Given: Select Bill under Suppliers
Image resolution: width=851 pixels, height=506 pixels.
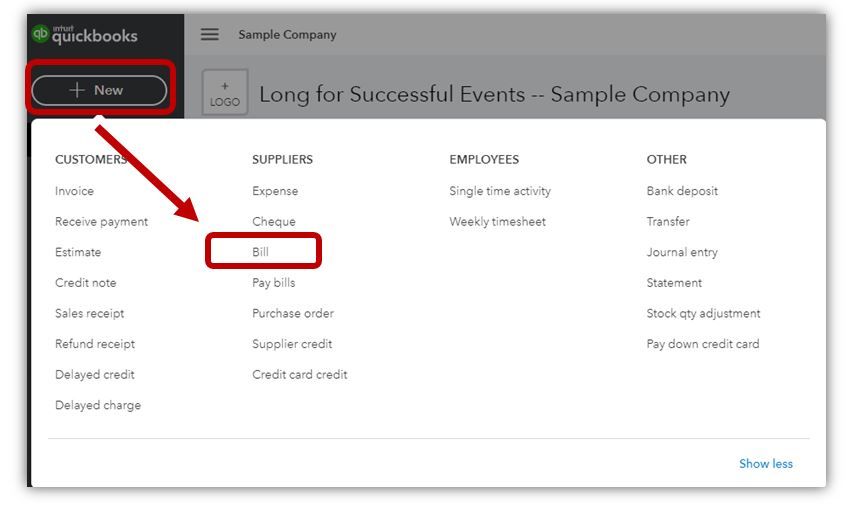Looking at the screenshot, I should pyautogui.click(x=261, y=252).
